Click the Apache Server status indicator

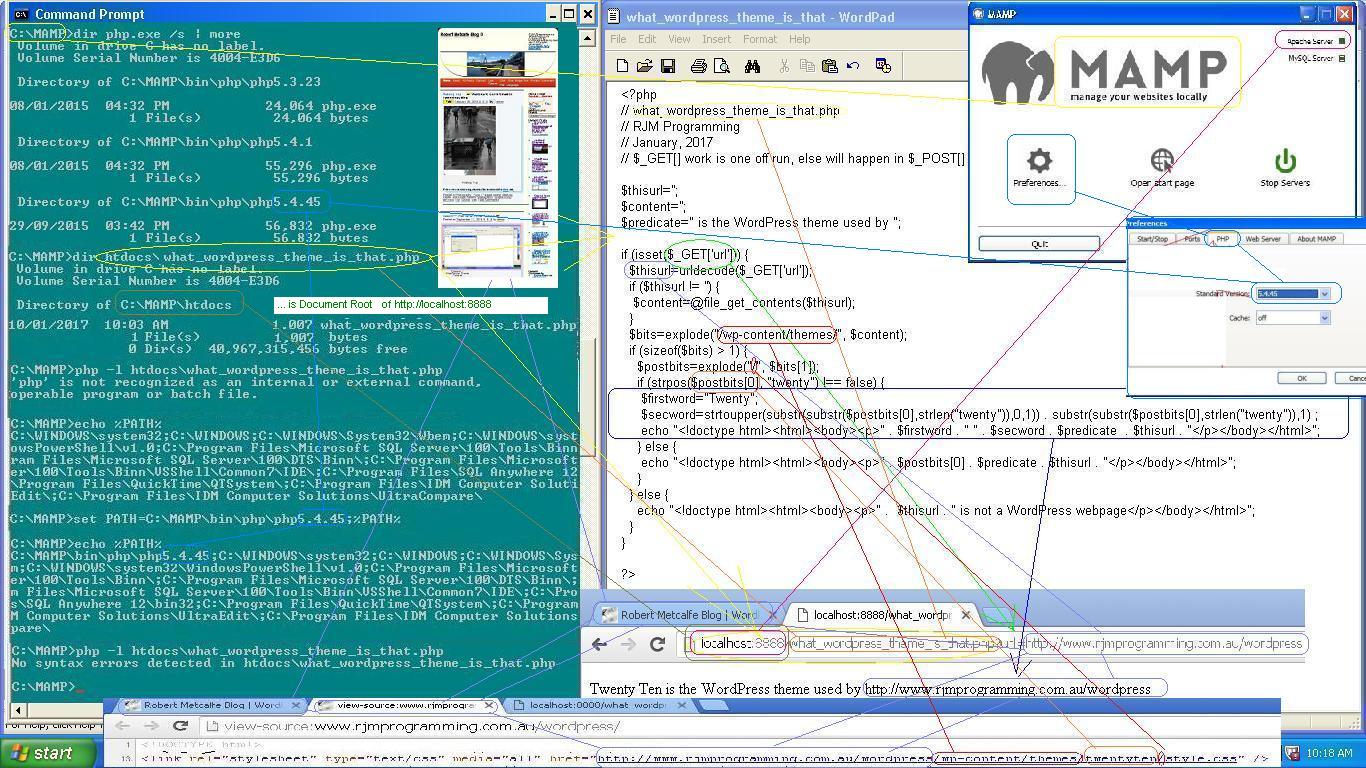(x=1342, y=41)
